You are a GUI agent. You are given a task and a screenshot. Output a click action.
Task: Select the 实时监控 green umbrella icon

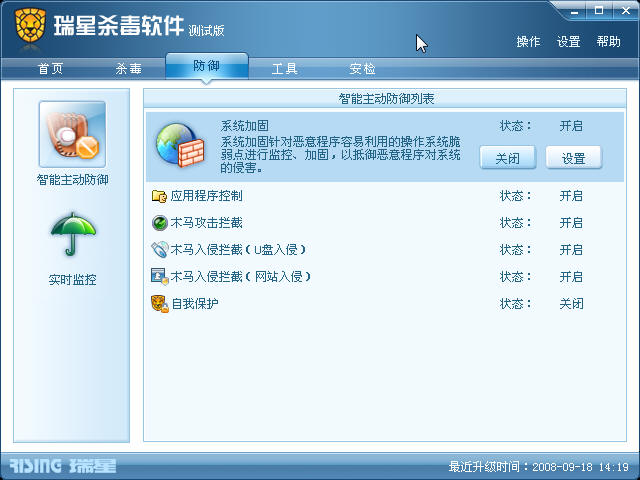(73, 234)
